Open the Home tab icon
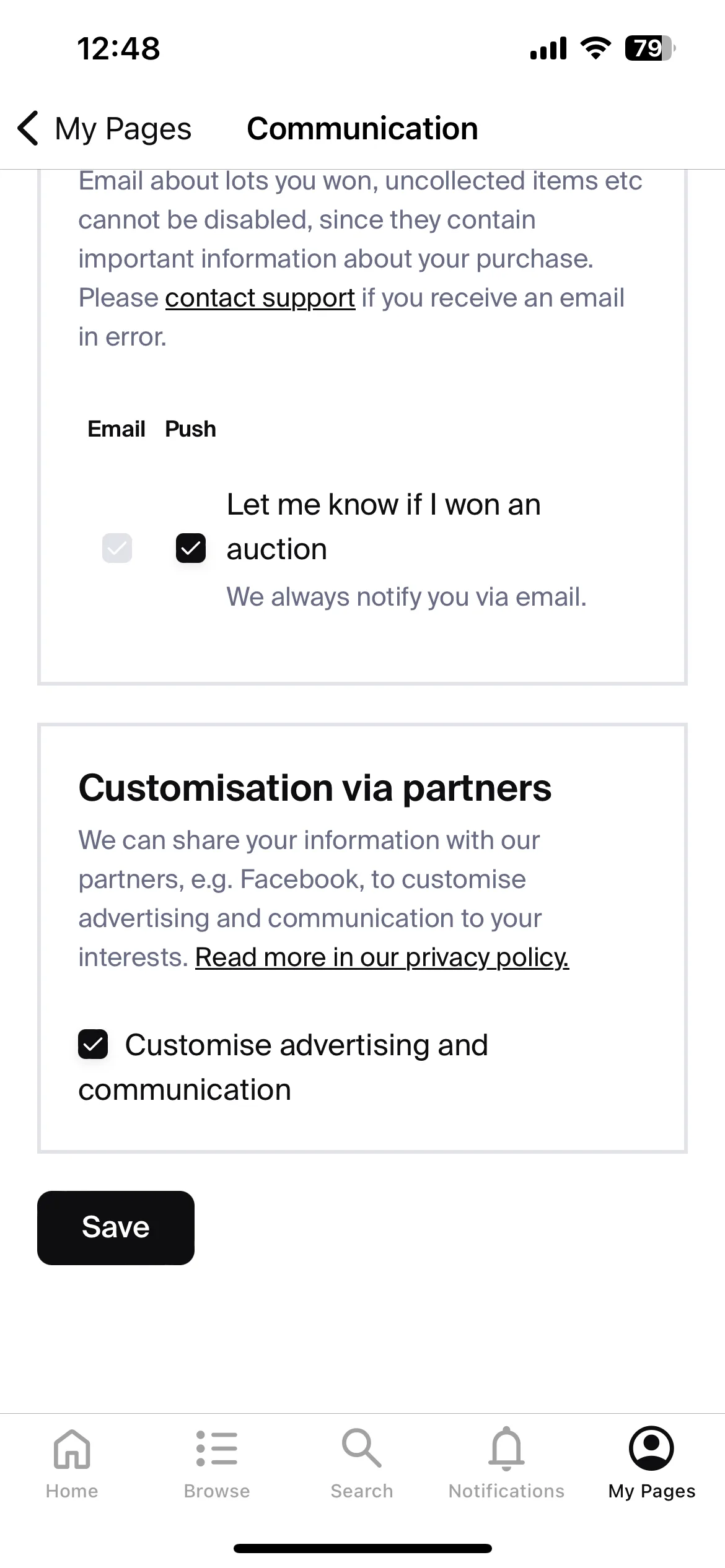The image size is (725, 1568). click(72, 1449)
